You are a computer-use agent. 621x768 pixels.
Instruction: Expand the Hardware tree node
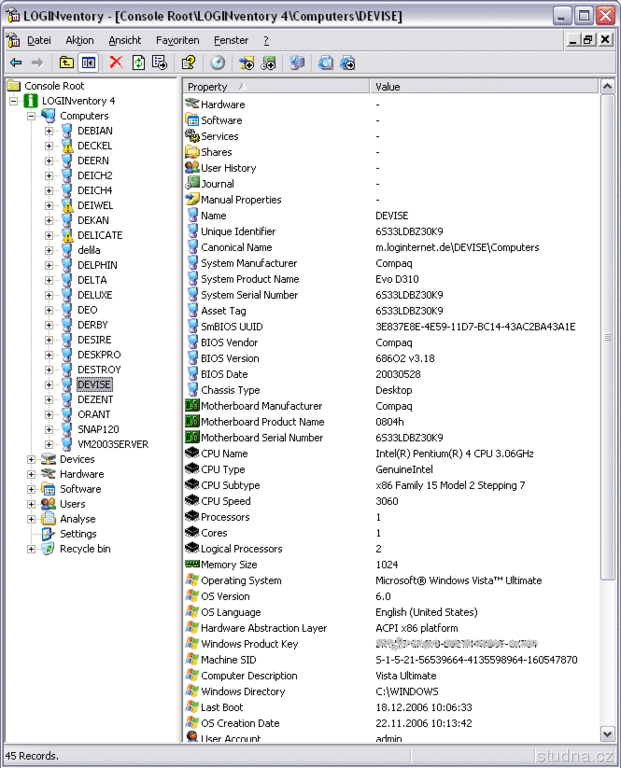pos(31,474)
